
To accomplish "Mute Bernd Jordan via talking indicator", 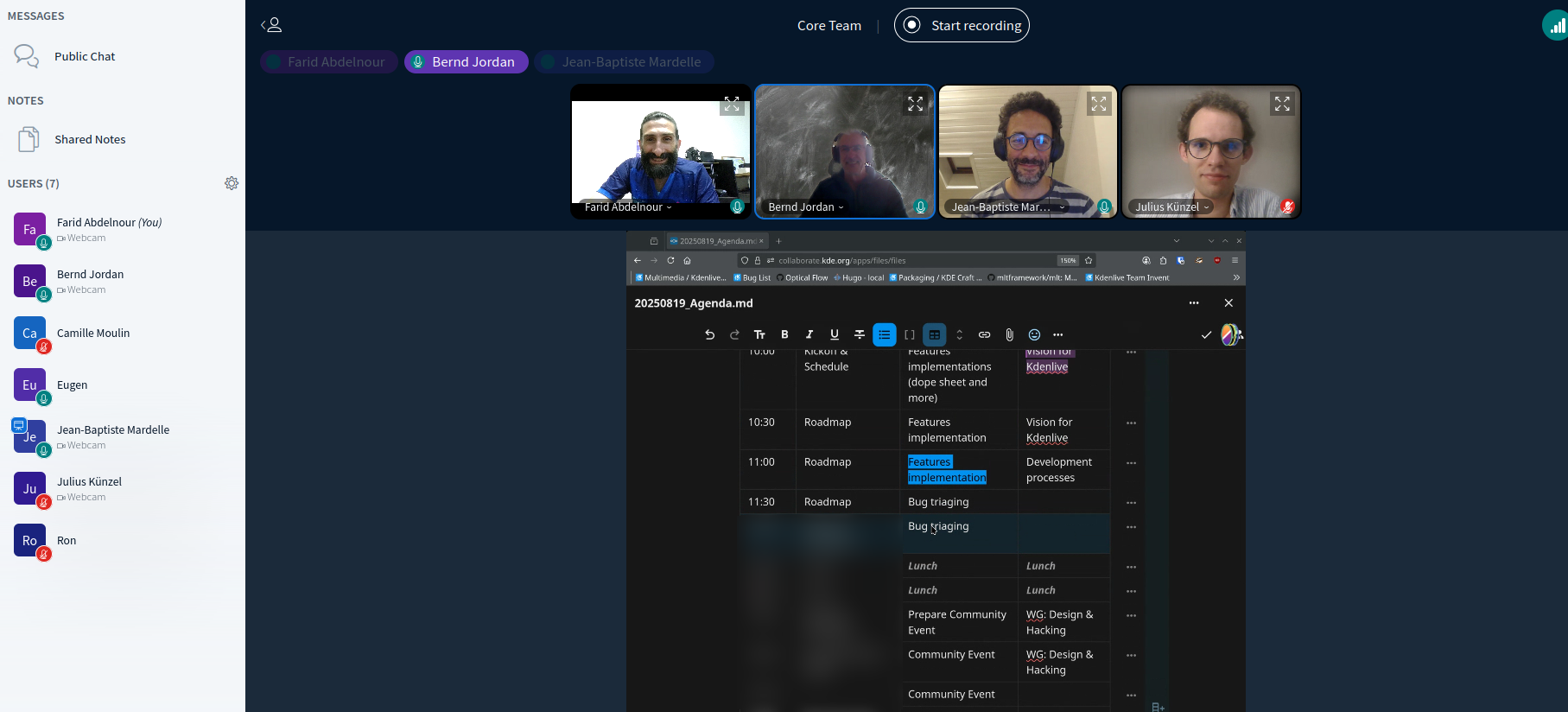I will tap(466, 62).
